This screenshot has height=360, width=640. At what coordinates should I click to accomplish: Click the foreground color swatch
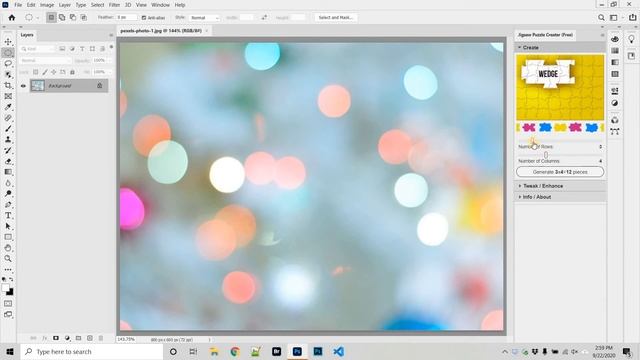coord(6,288)
